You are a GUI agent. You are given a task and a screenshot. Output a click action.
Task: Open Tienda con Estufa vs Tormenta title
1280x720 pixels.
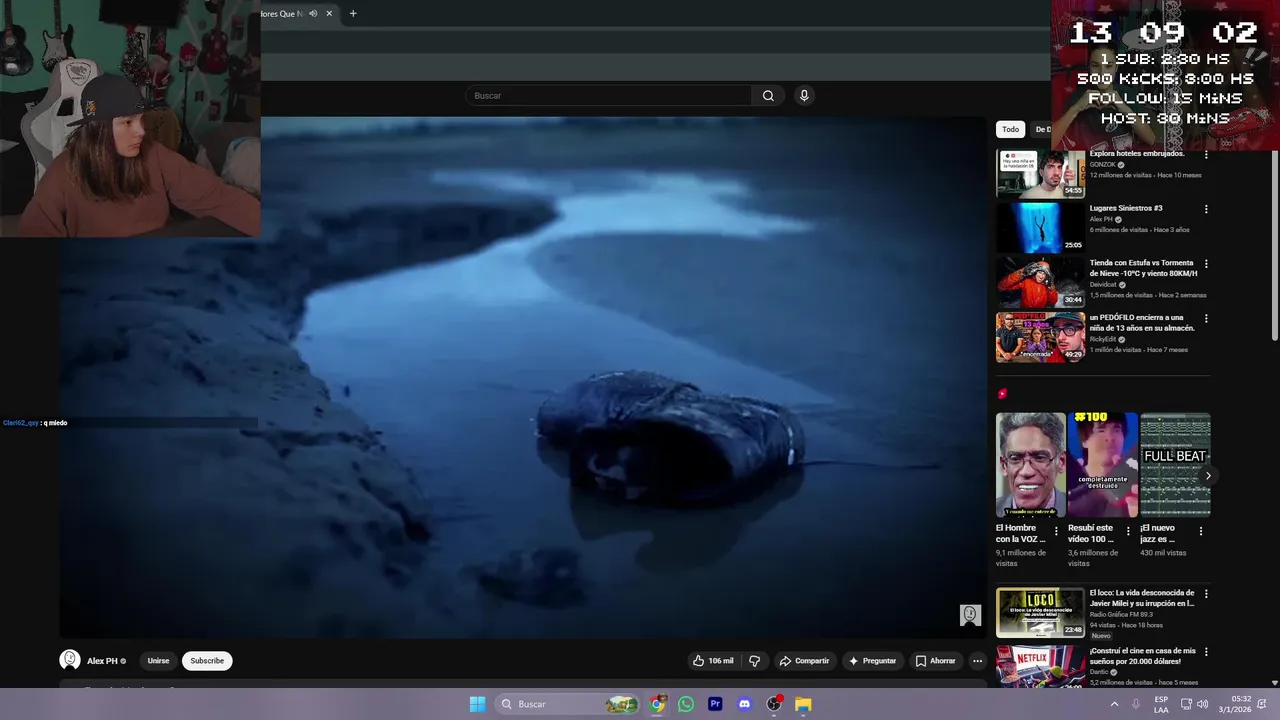pos(1143,268)
